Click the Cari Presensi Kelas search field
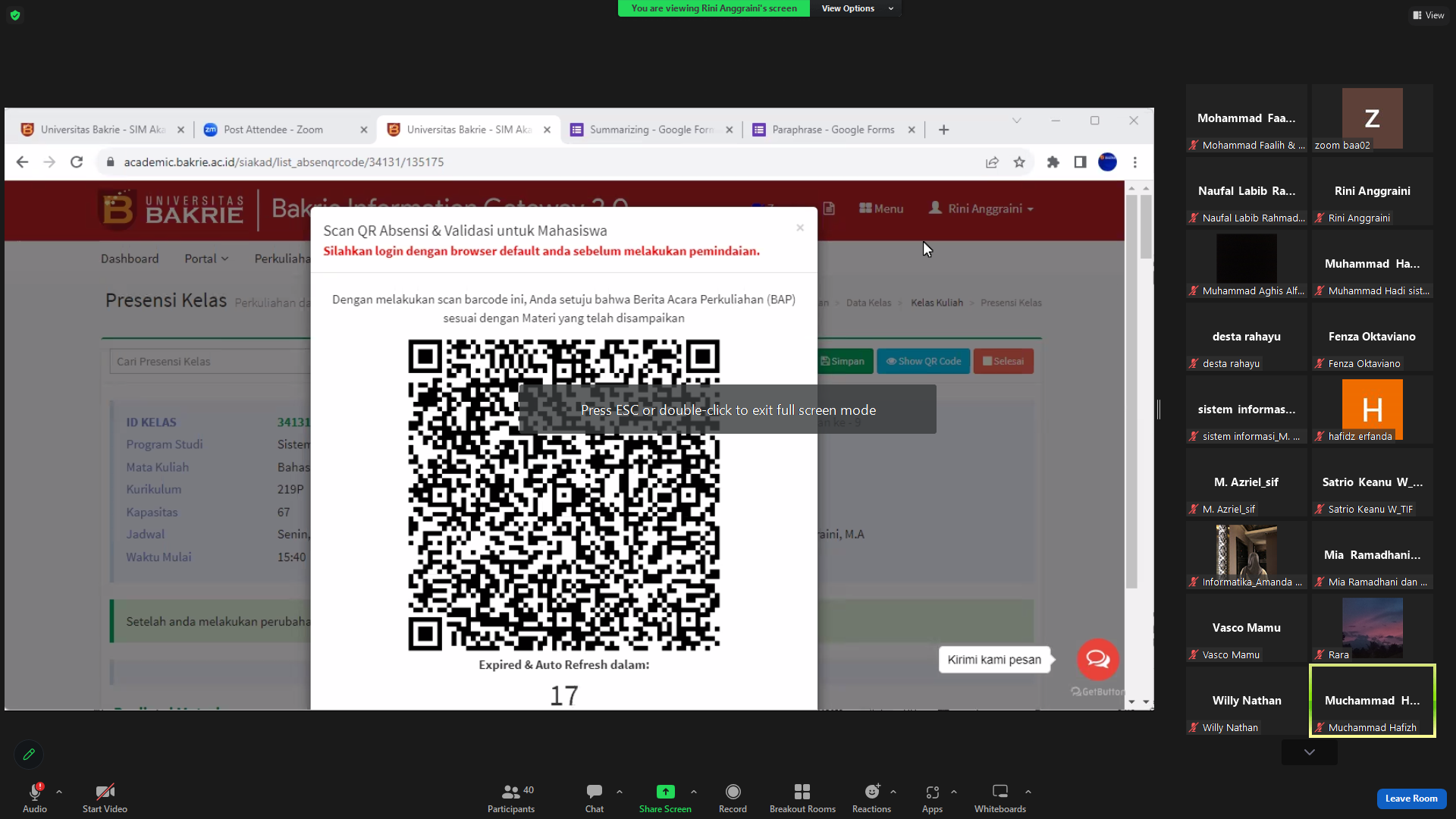Screen dimensions: 1456x819 click(210, 362)
